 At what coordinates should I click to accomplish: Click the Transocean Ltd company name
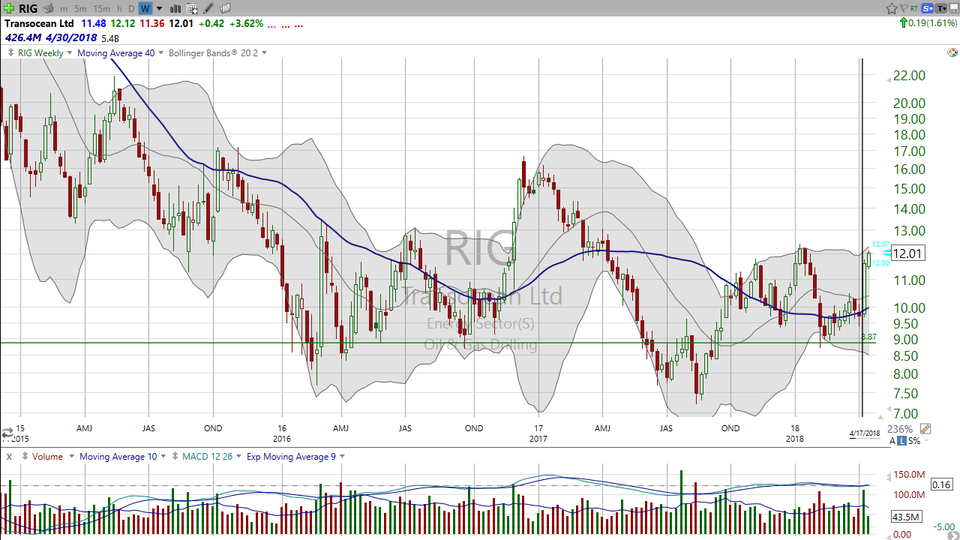pos(39,23)
